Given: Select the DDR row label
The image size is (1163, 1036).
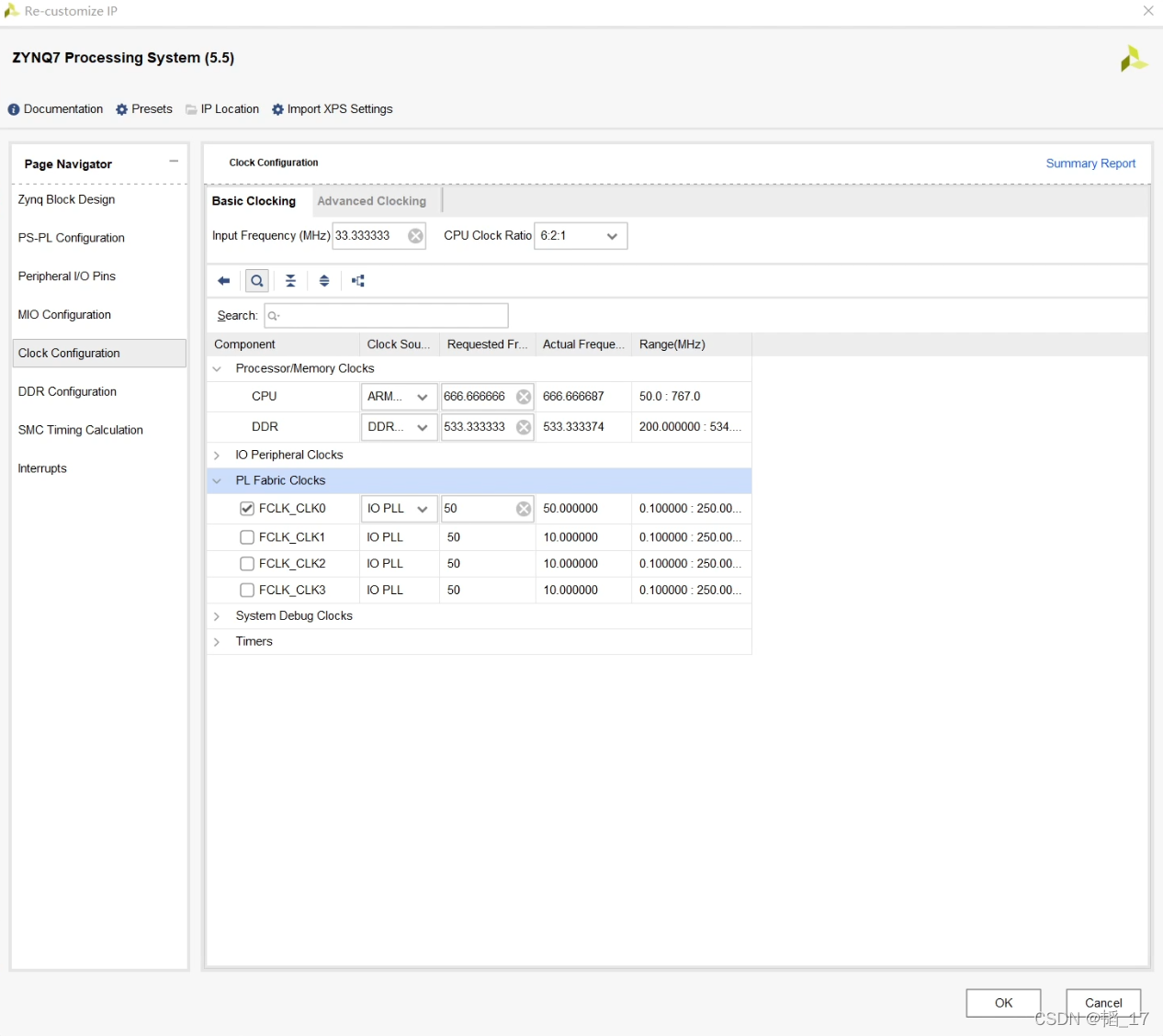Looking at the screenshot, I should click(265, 427).
